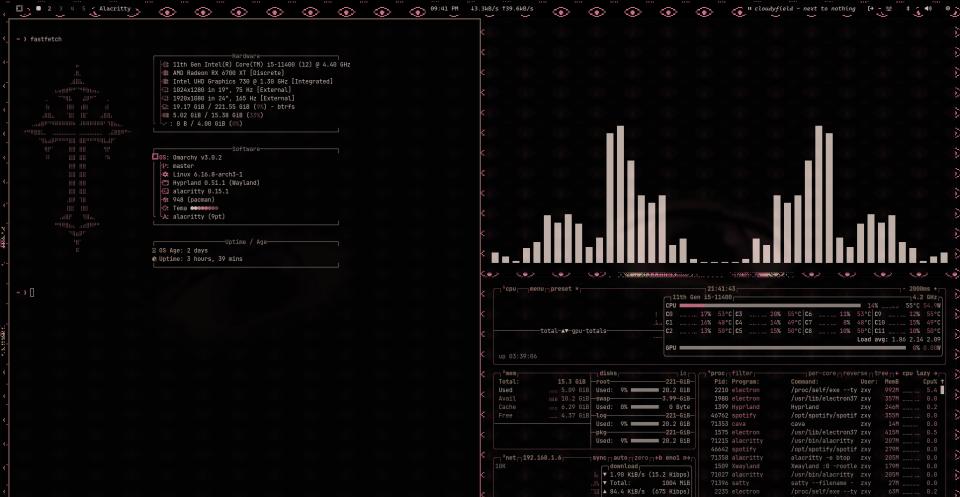Image resolution: width=960 pixels, height=497 pixels.
Task: Open the 09:41 PM clock in top bar
Action: pos(444,9)
